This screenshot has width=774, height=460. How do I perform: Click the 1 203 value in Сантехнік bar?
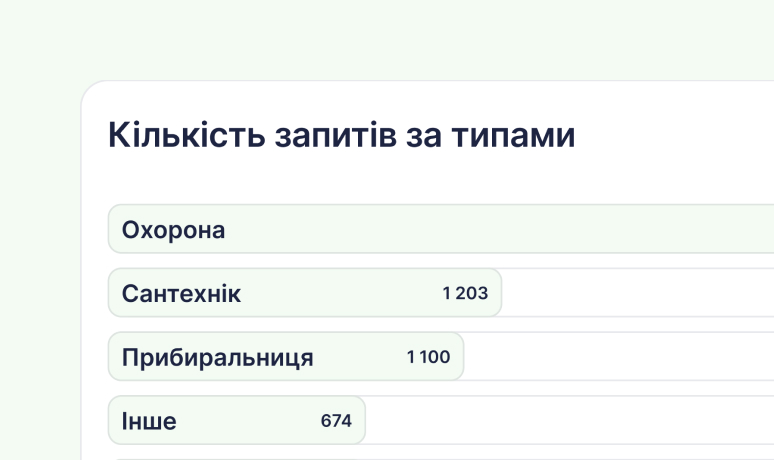(x=465, y=293)
